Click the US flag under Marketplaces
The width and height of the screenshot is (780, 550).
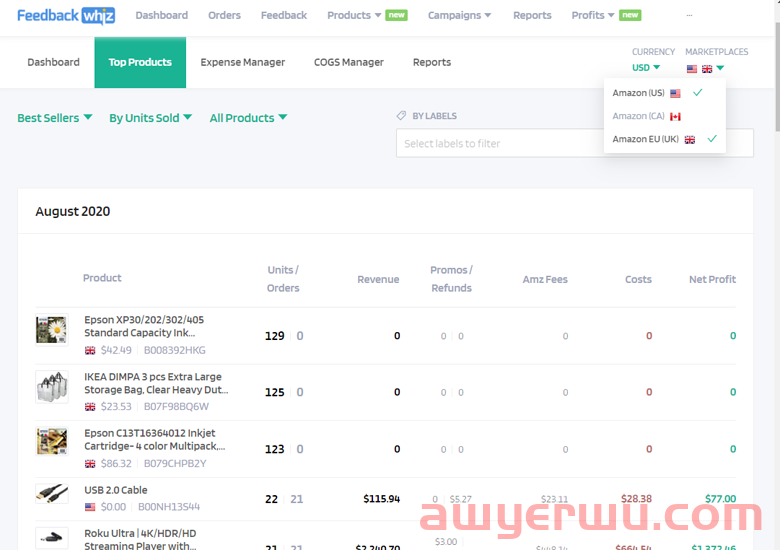692,69
